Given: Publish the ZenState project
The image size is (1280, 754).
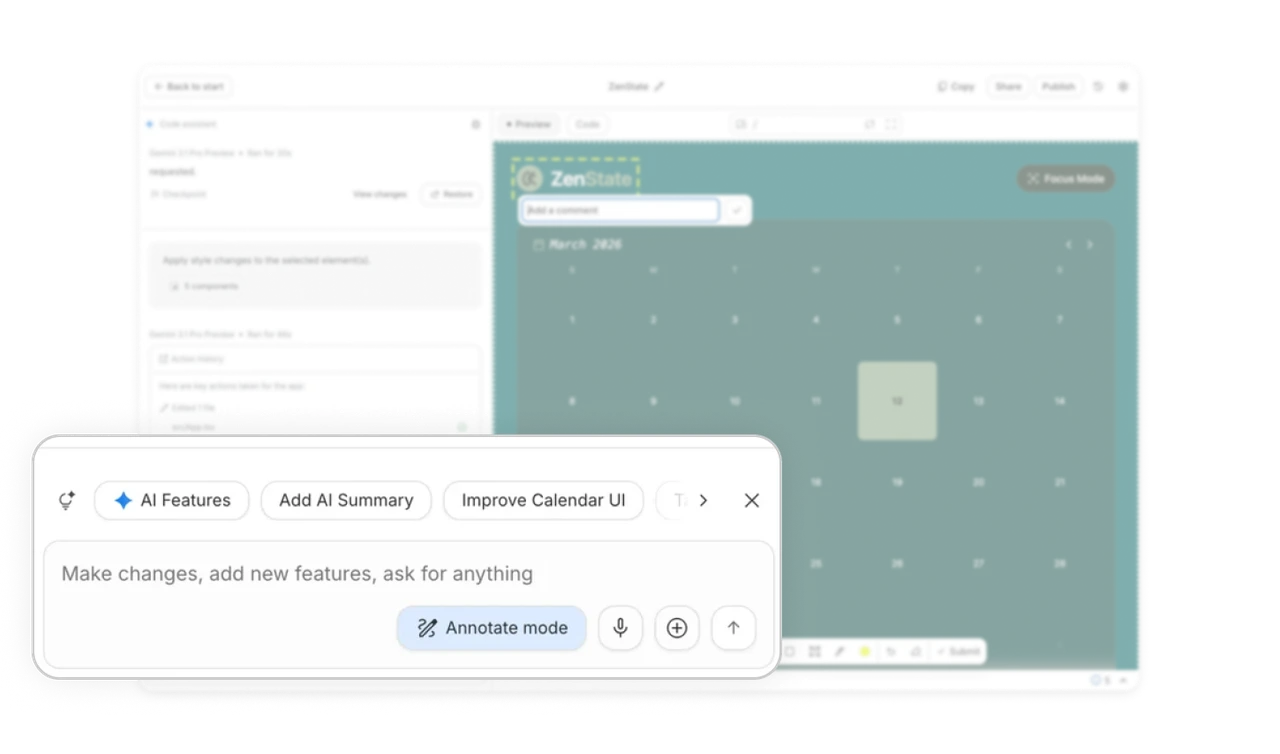Looking at the screenshot, I should click(x=1058, y=86).
